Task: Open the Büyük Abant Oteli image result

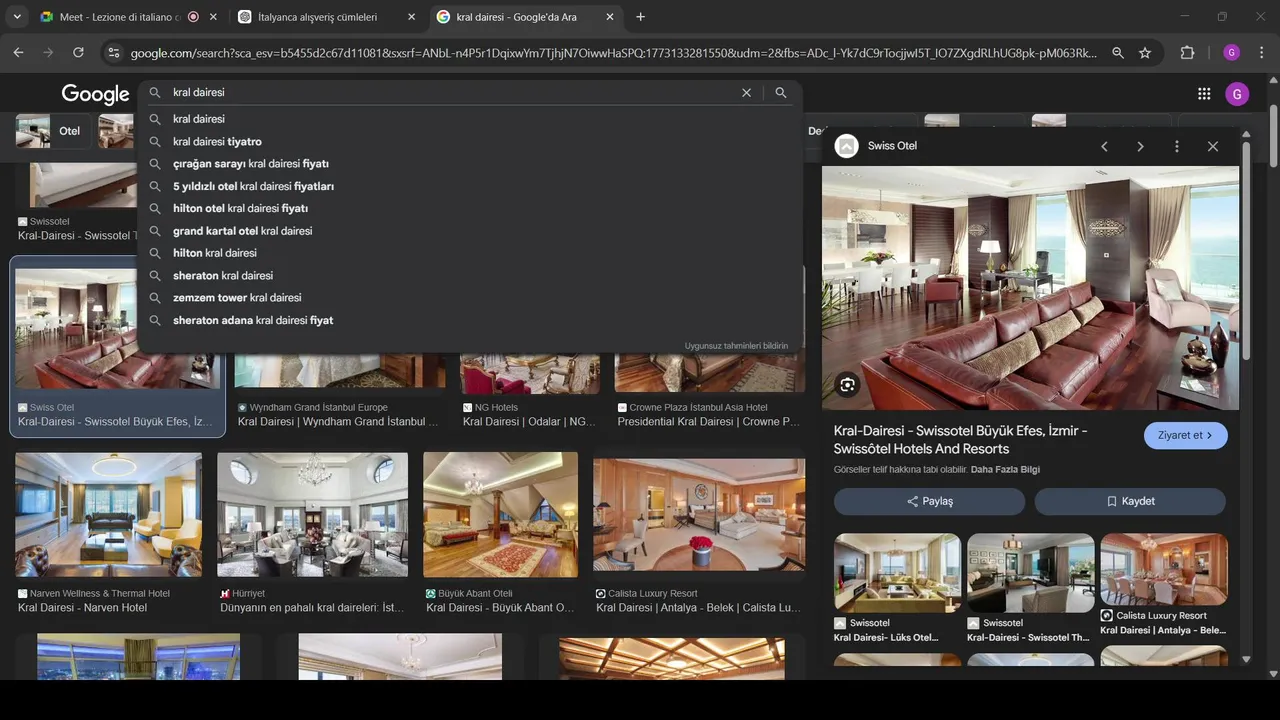Action: 500,515
